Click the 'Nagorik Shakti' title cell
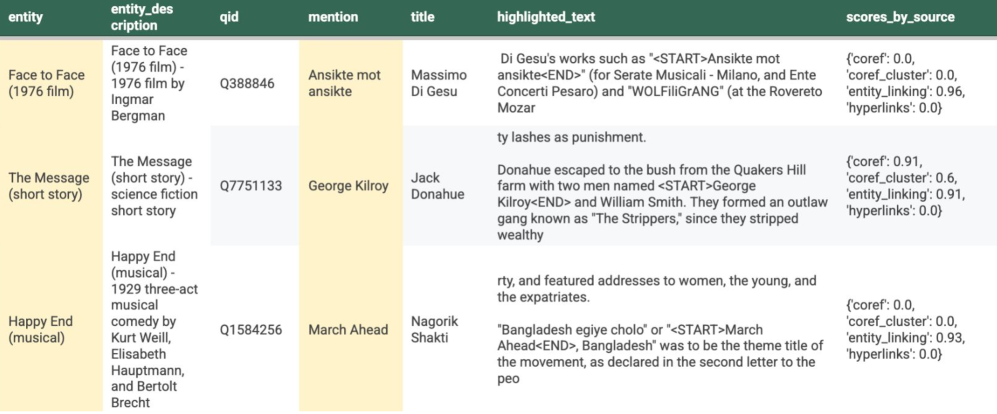Viewport: 997px width, 414px height. click(436, 329)
